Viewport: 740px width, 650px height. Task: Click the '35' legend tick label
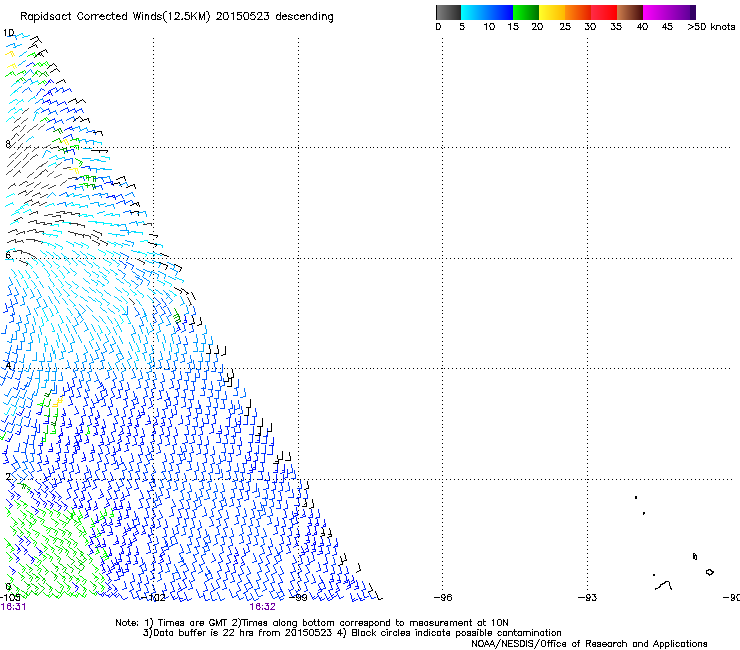tap(615, 27)
